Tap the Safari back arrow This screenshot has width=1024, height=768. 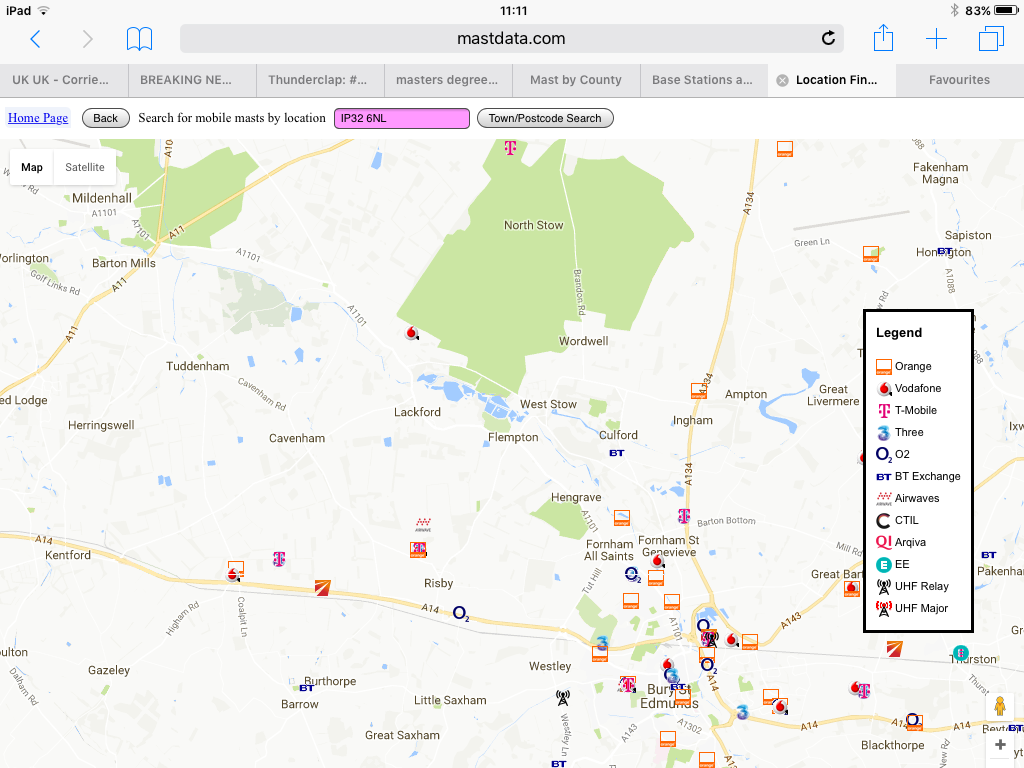(x=36, y=39)
